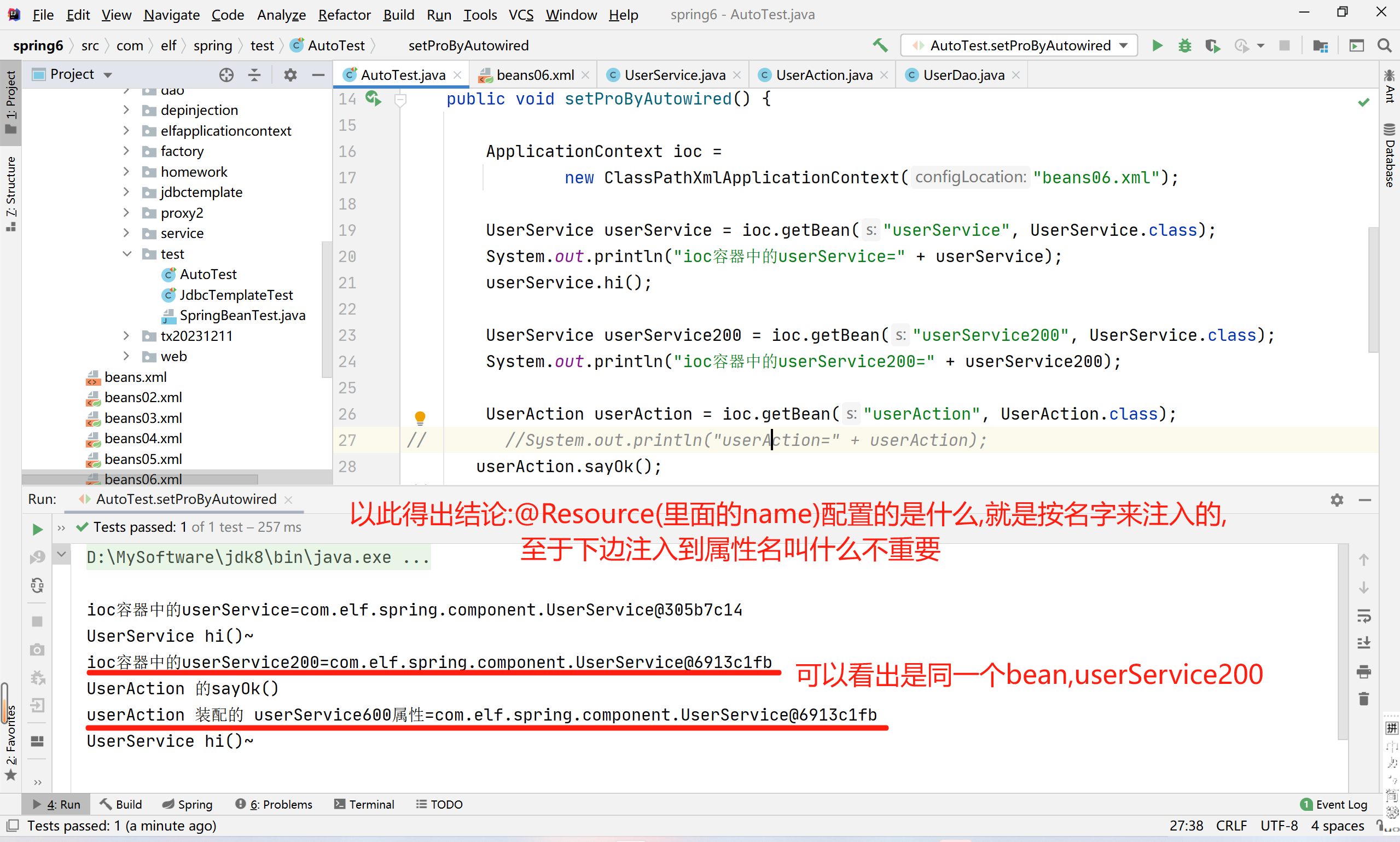
Task: Click the project tree horizontal scrollbar
Action: click(140, 479)
